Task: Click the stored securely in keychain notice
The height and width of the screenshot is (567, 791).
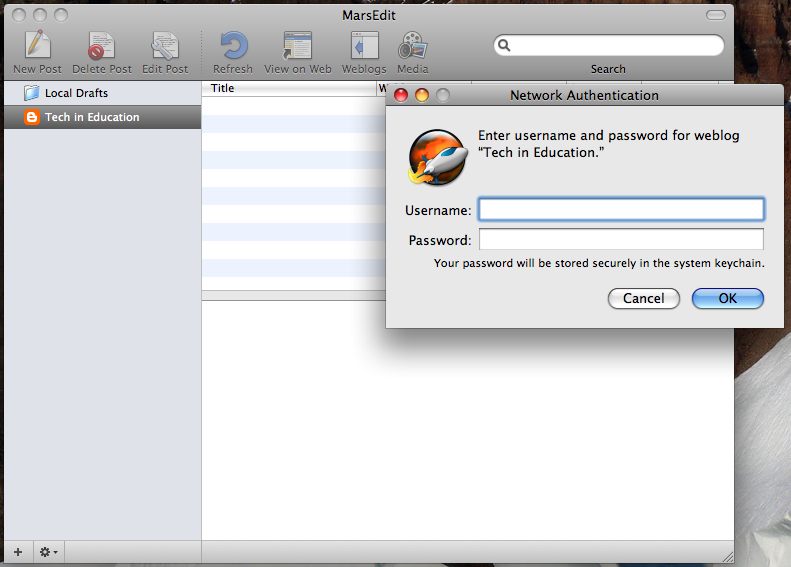Action: click(x=599, y=263)
